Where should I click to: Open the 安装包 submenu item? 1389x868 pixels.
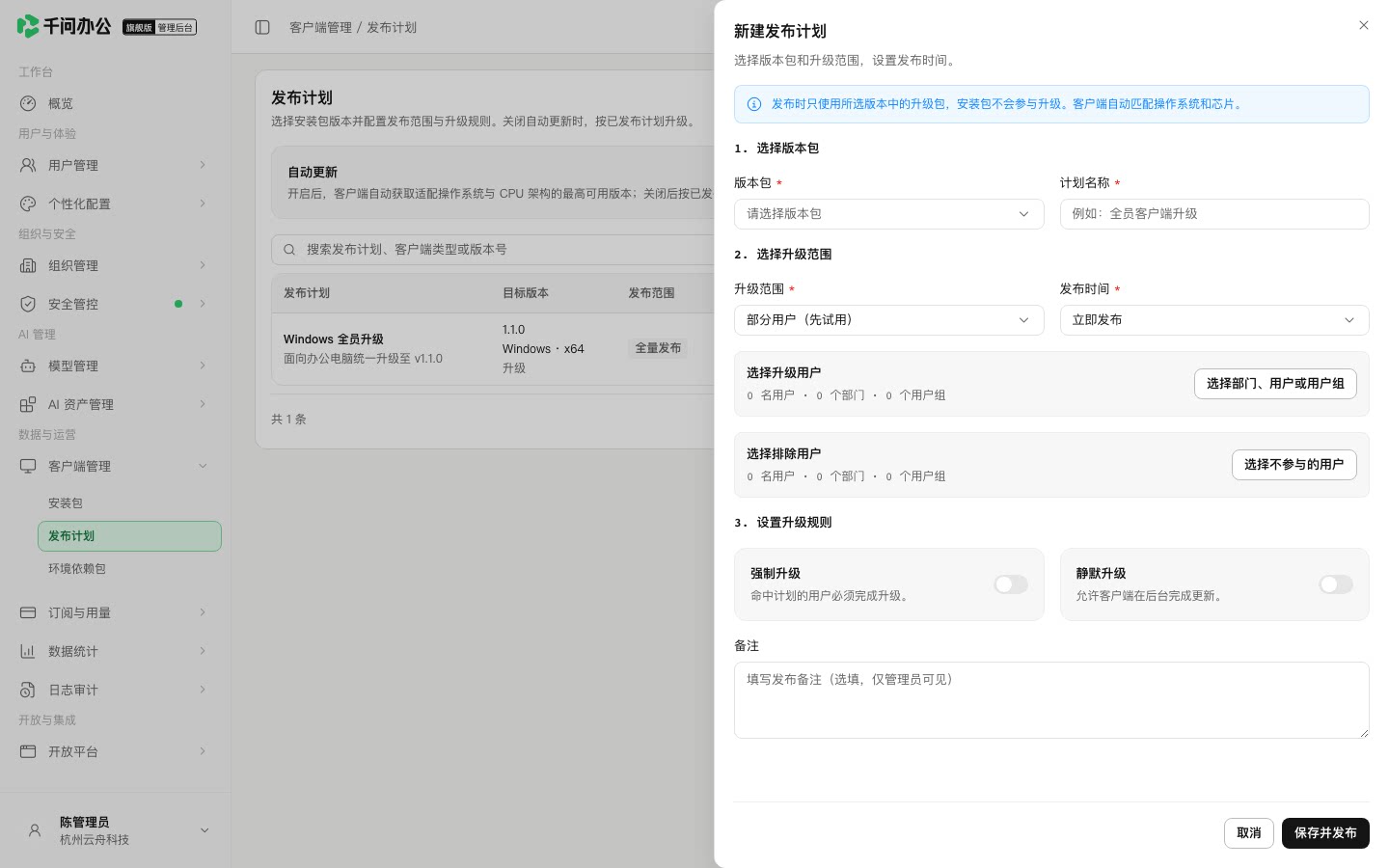(129, 503)
